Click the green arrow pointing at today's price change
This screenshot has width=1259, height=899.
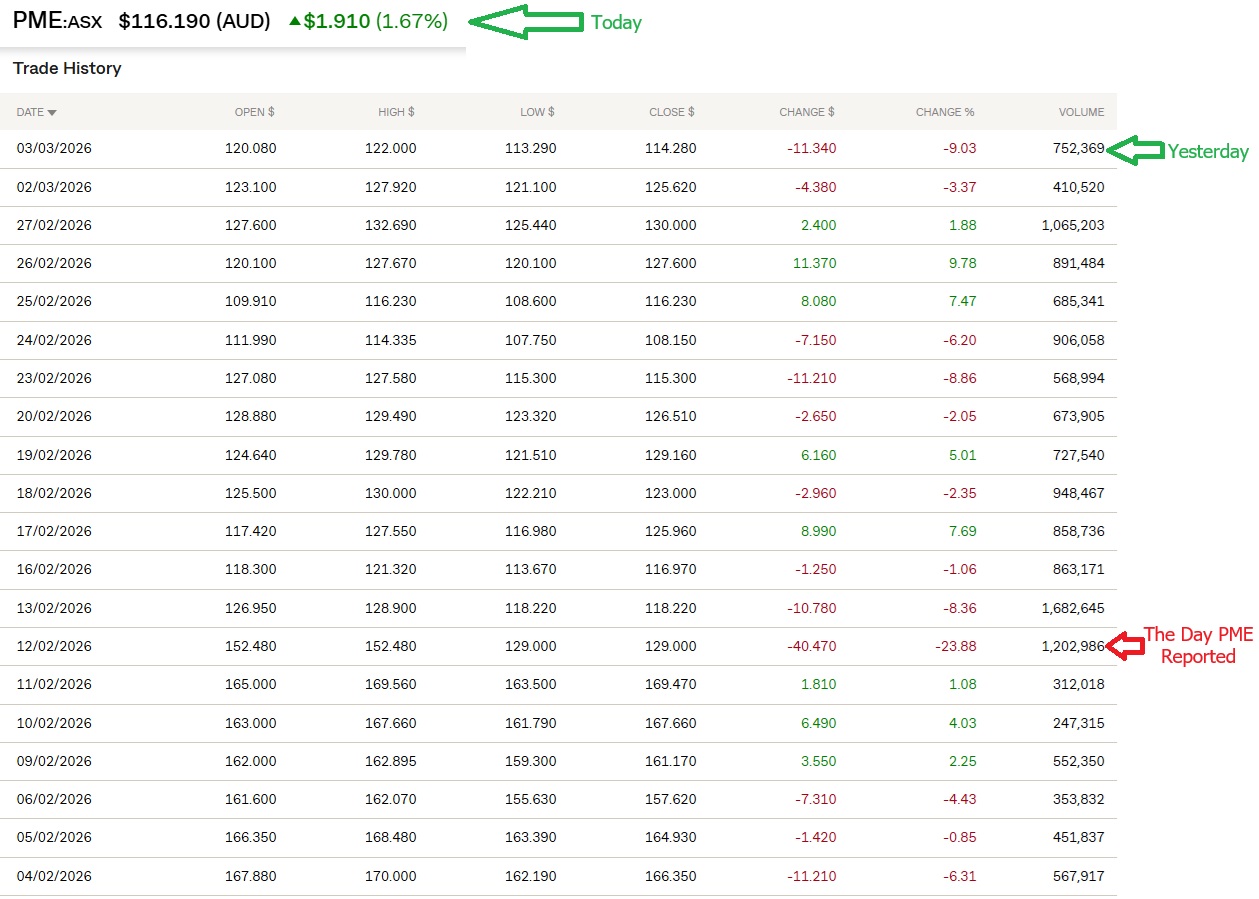(x=525, y=22)
